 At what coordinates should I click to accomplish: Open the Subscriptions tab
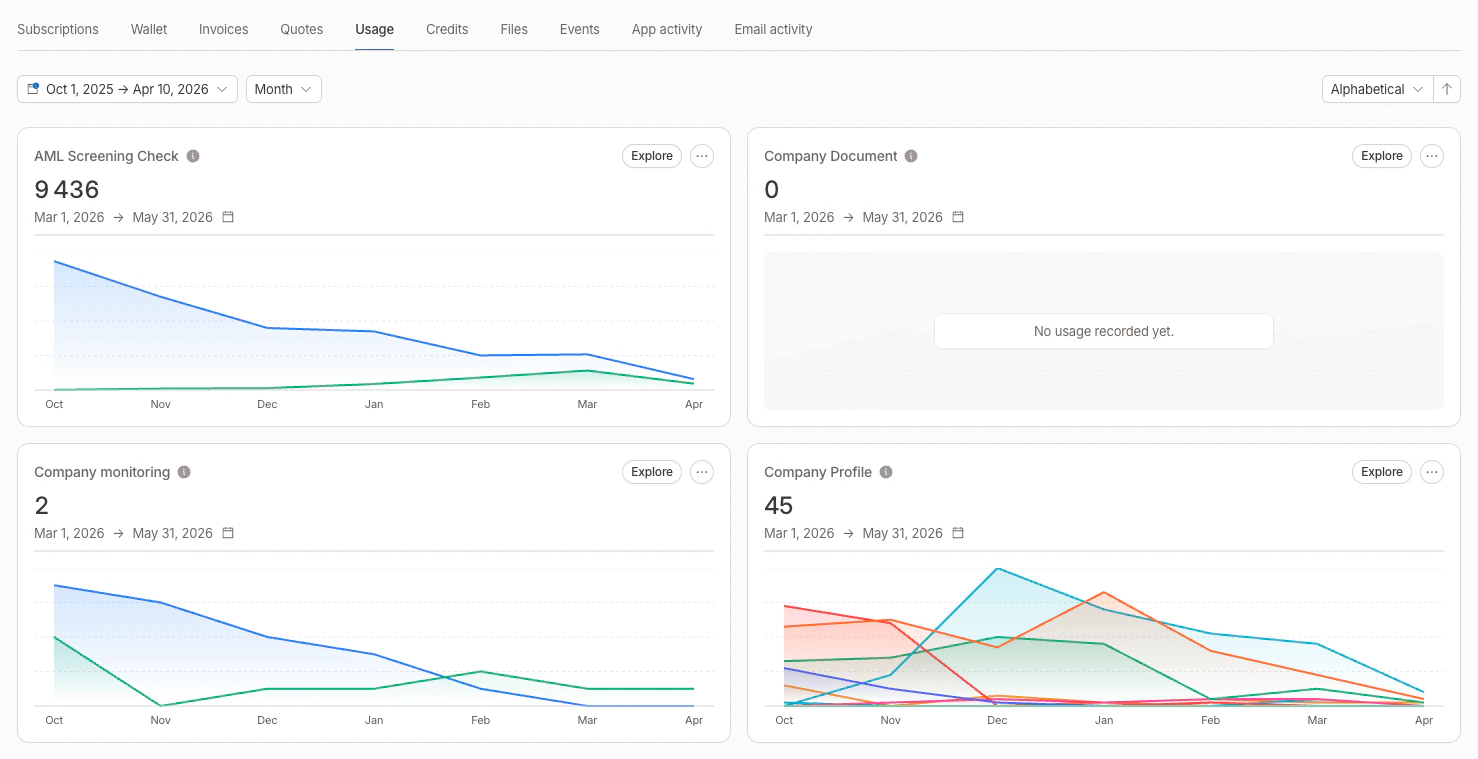[x=58, y=29]
